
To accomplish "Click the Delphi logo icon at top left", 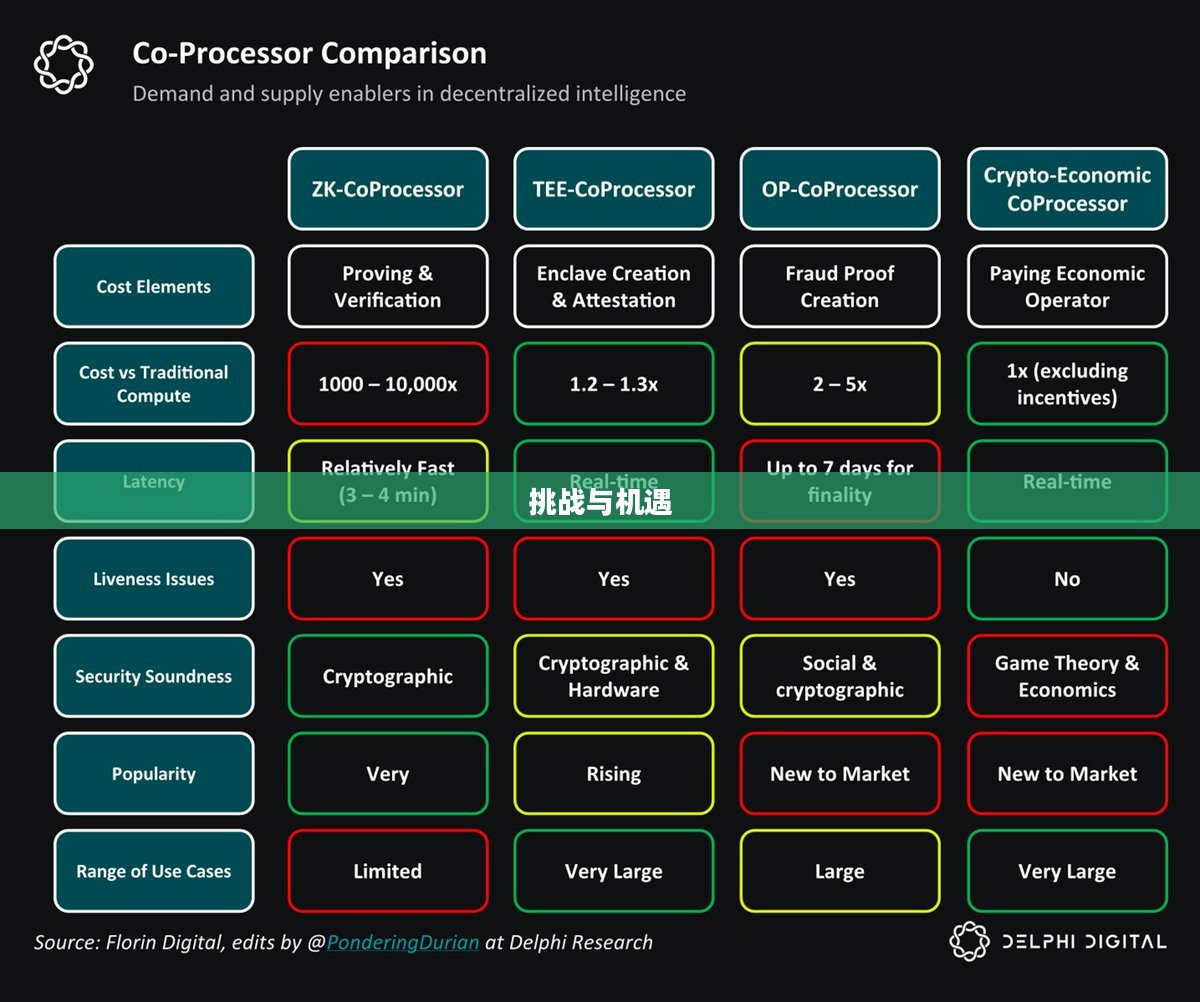I will pos(64,64).
